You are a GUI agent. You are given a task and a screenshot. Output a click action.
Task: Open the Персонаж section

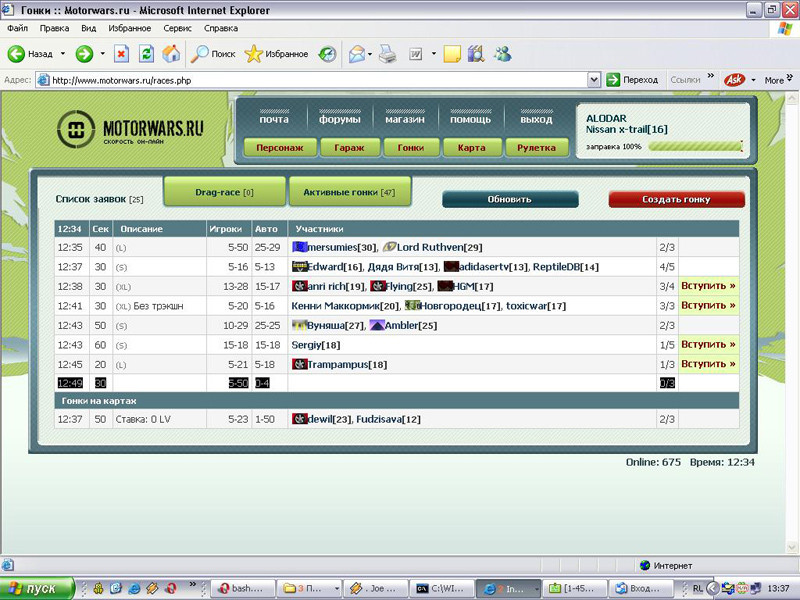click(x=280, y=147)
